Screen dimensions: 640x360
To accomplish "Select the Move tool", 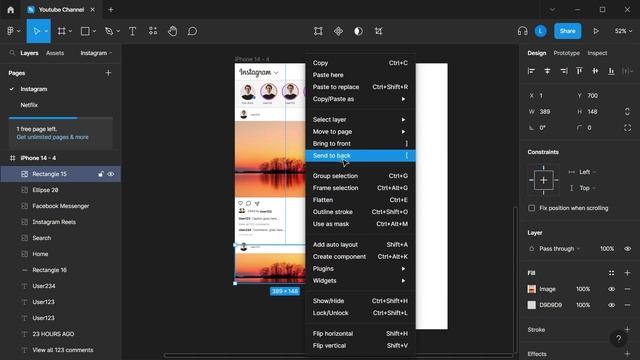I will (x=36, y=31).
